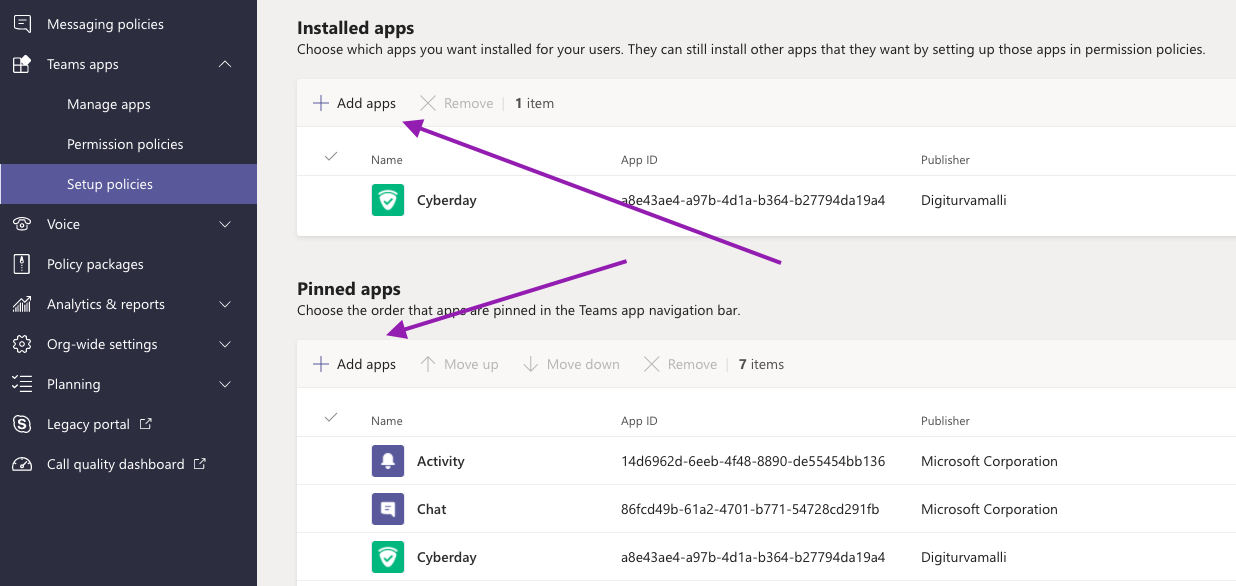Click the Legacy portal Skype icon
1236x586 pixels.
22,424
